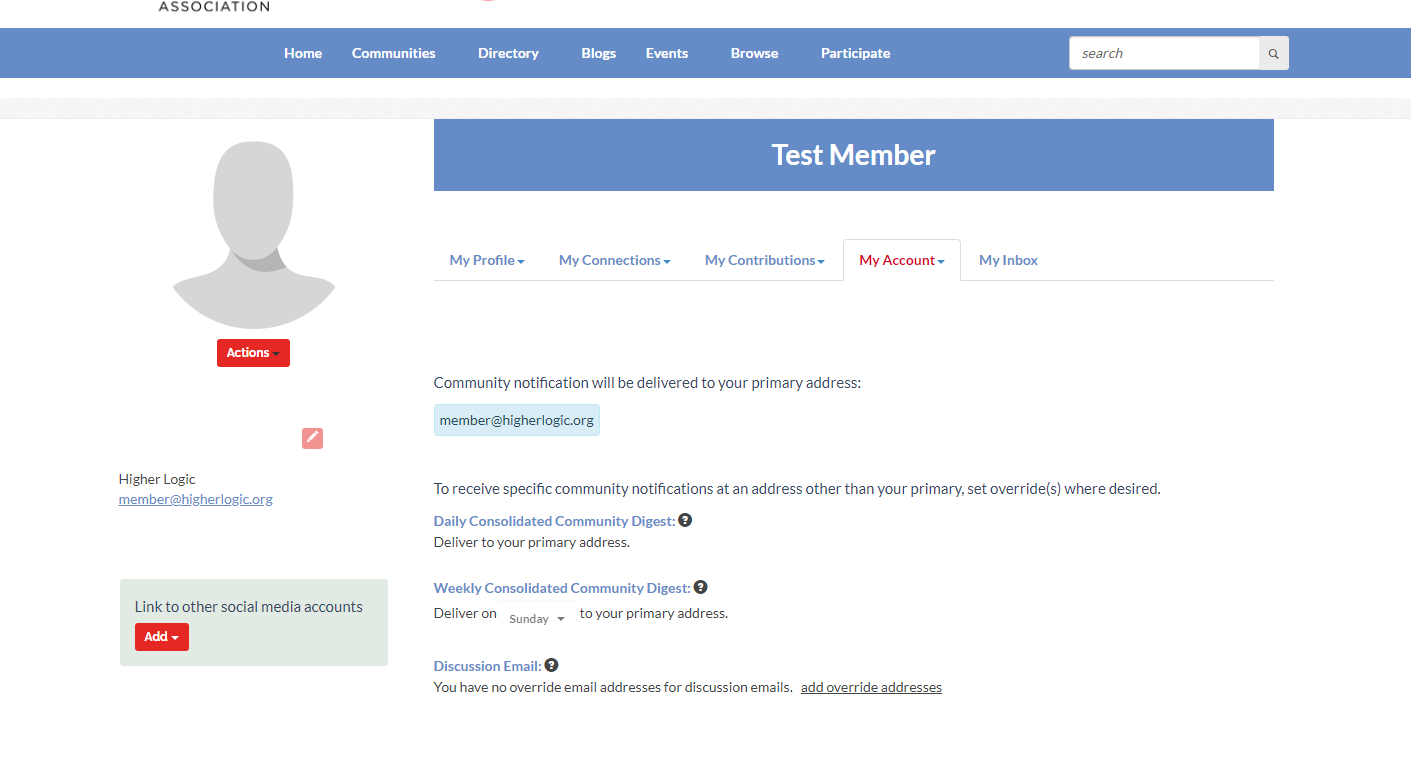1411x765 pixels.
Task: Click into the search input field
Action: 1163,54
